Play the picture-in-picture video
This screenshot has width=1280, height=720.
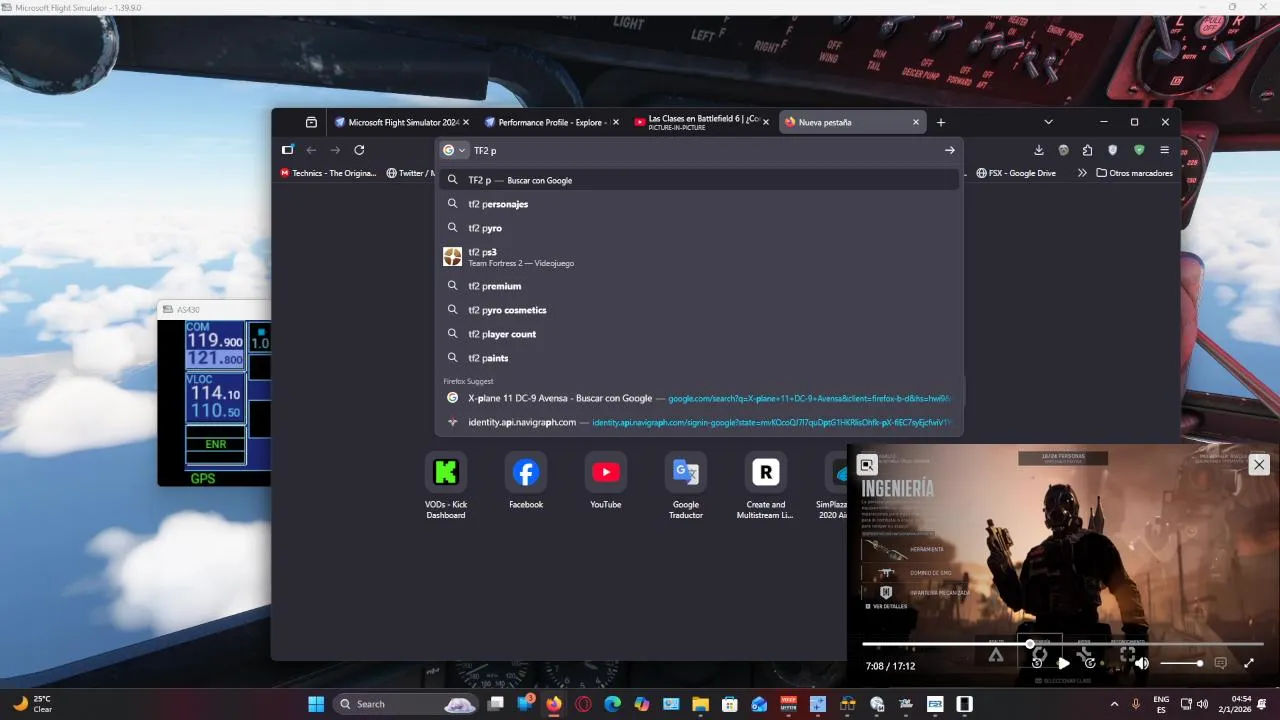coord(1063,663)
